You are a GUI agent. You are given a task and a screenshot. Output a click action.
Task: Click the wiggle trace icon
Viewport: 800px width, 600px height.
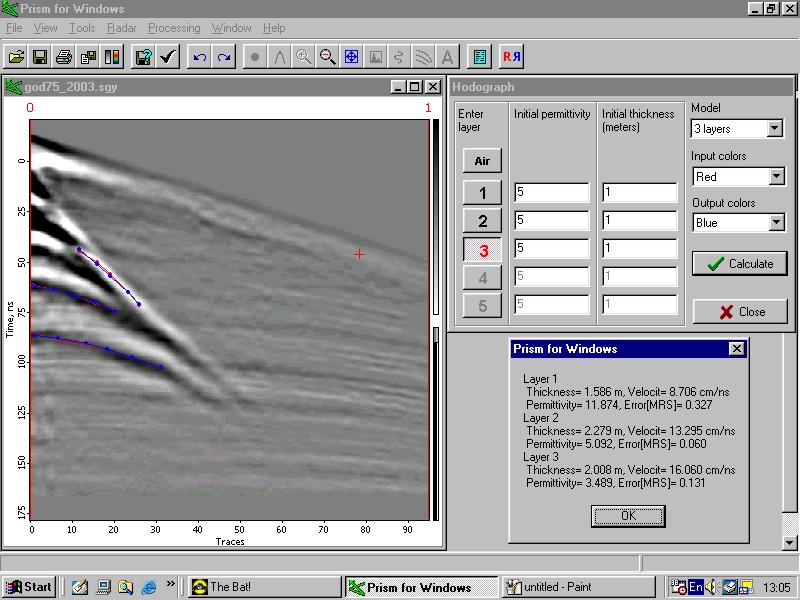399,56
